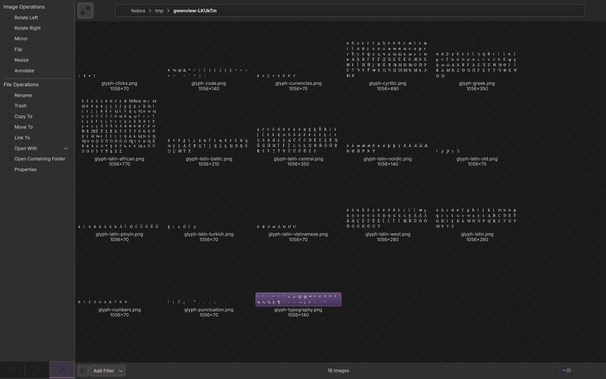Select the glyph-clicks.png thumbnail
Image resolution: width=606 pixels, height=379 pixels.
119,76
